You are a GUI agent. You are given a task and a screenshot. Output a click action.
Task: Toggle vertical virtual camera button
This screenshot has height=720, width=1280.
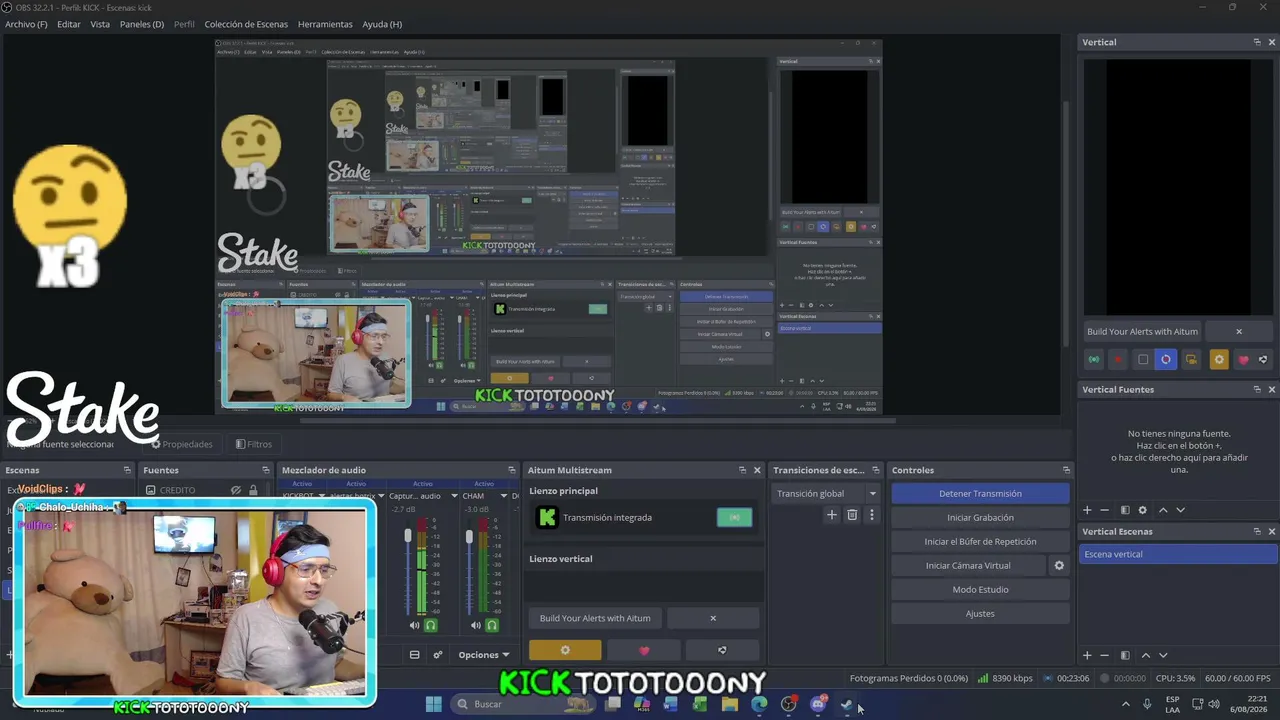click(x=1191, y=359)
